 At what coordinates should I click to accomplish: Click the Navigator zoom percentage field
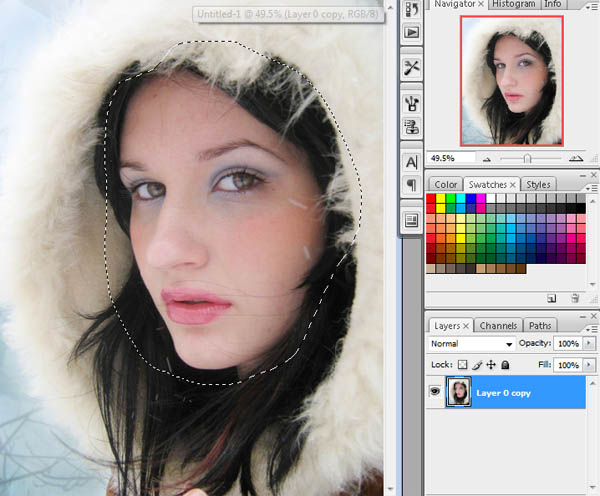pos(447,159)
